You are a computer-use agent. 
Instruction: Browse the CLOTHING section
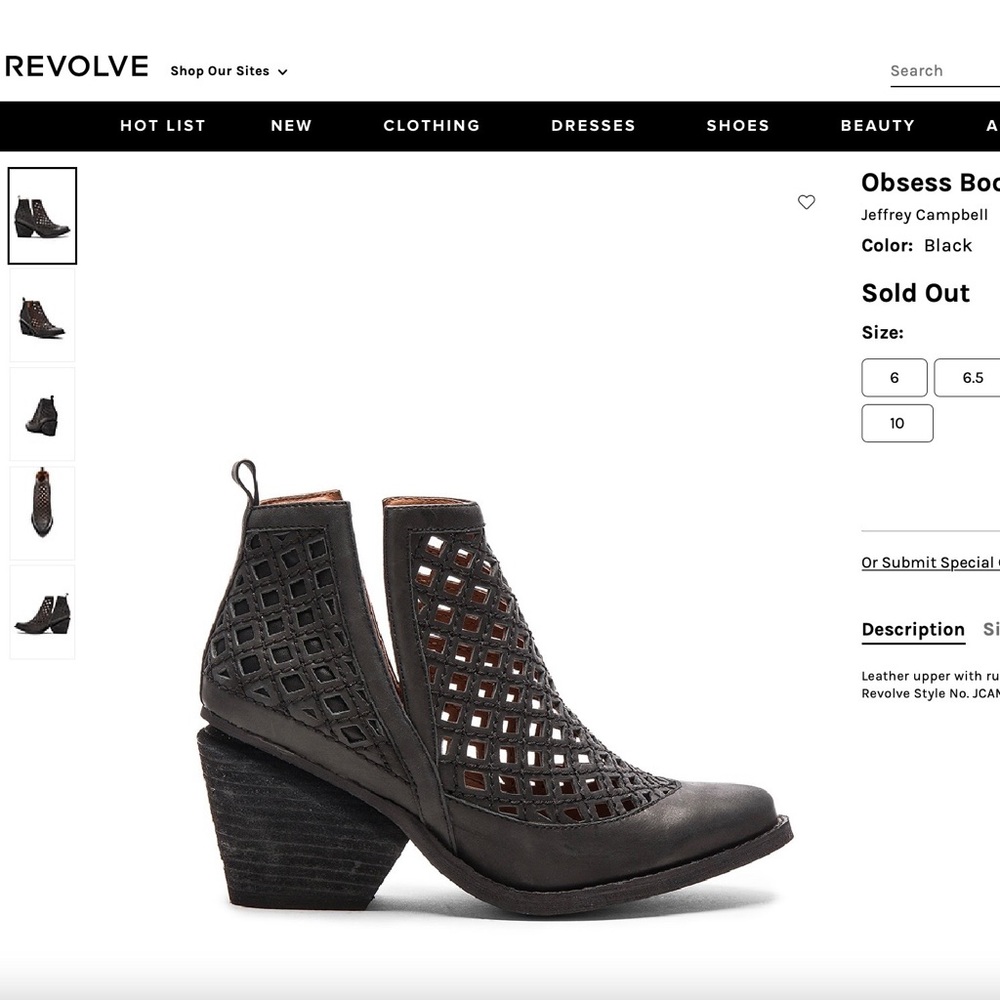tap(431, 125)
